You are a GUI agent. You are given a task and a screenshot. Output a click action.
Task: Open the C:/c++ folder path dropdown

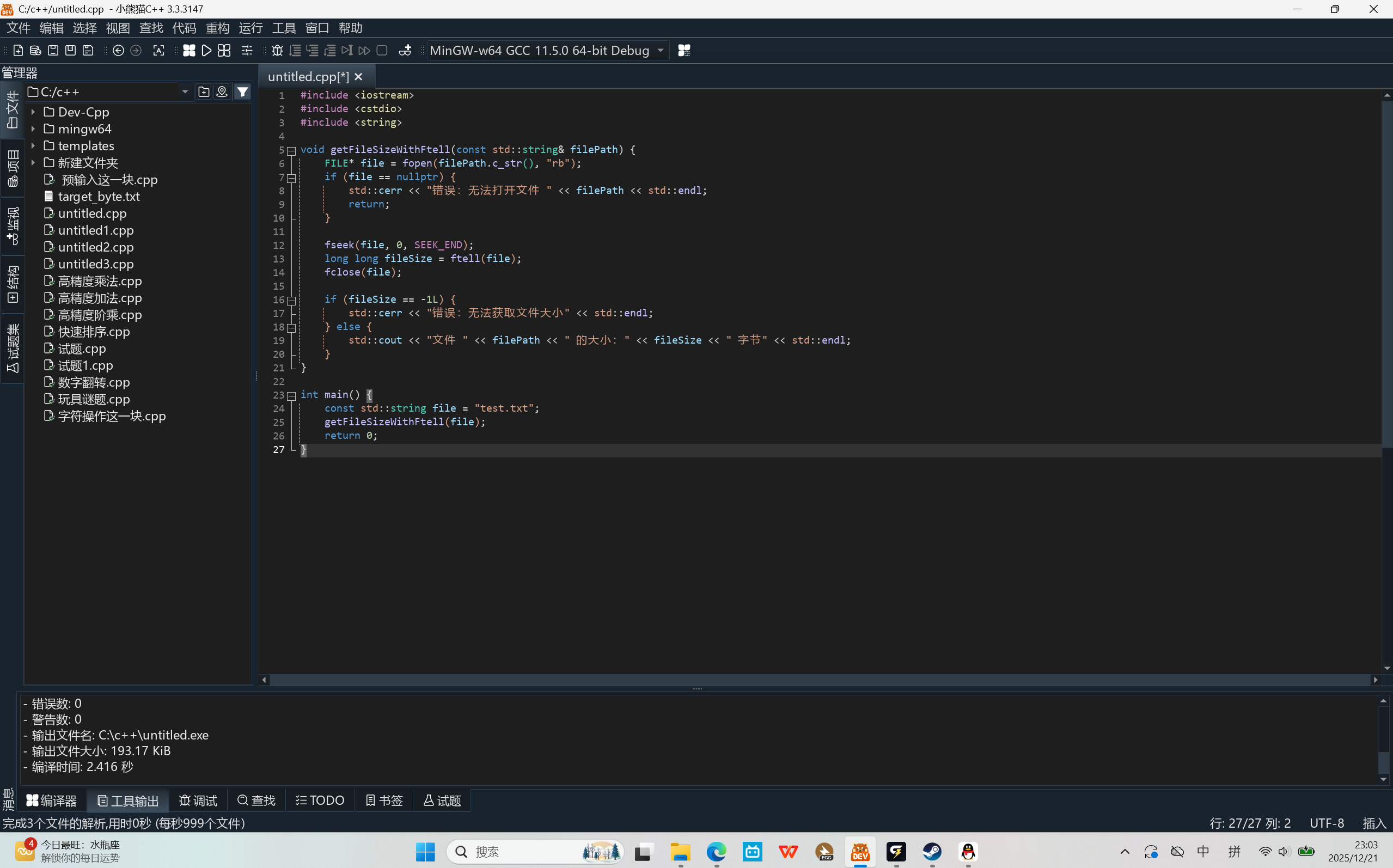185,92
